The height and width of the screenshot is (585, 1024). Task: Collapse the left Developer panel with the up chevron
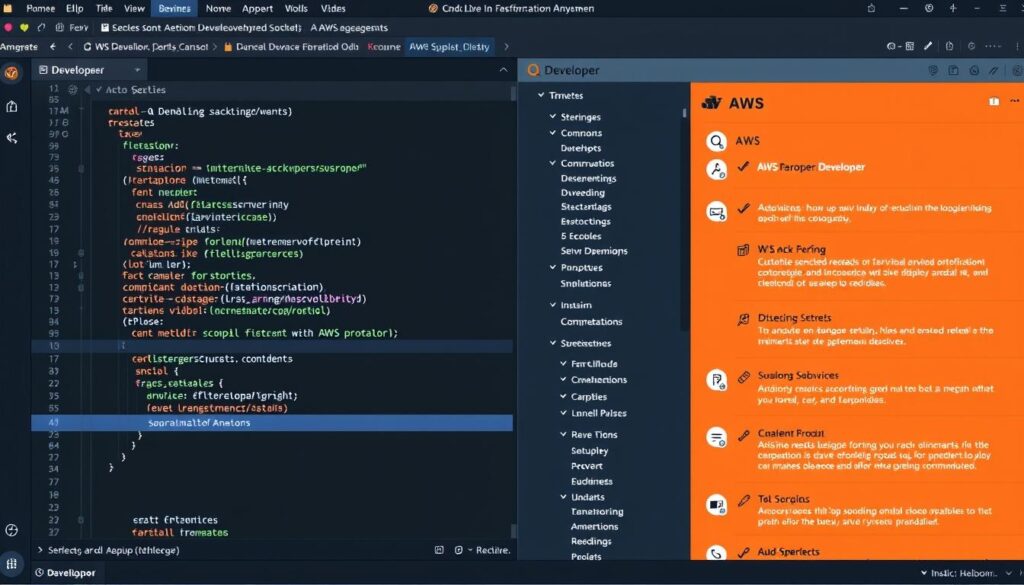(504, 69)
